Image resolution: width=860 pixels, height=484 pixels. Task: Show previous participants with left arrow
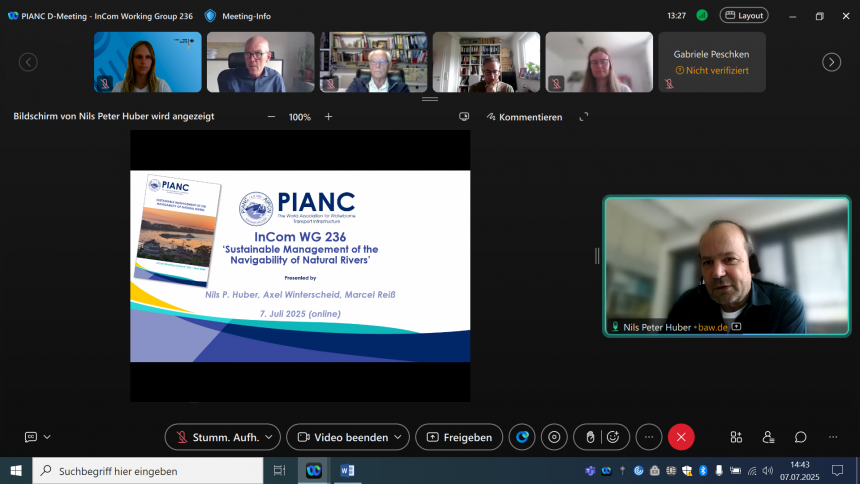pyautogui.click(x=28, y=62)
